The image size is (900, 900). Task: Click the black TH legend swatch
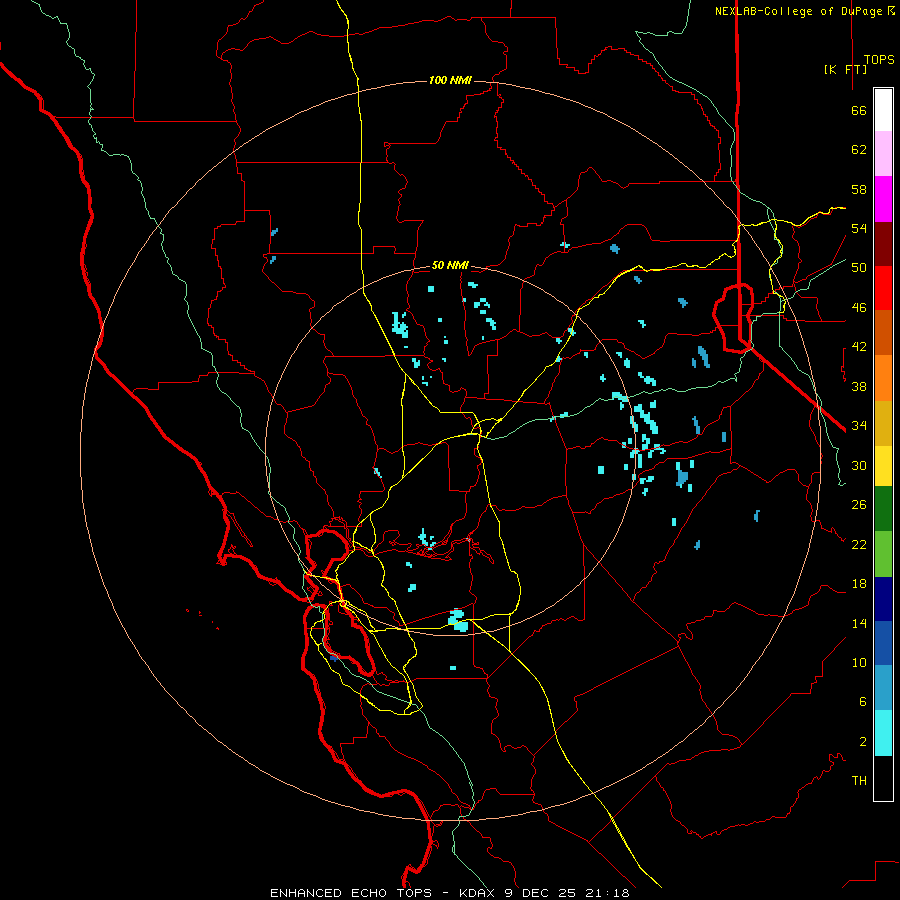pos(883,778)
